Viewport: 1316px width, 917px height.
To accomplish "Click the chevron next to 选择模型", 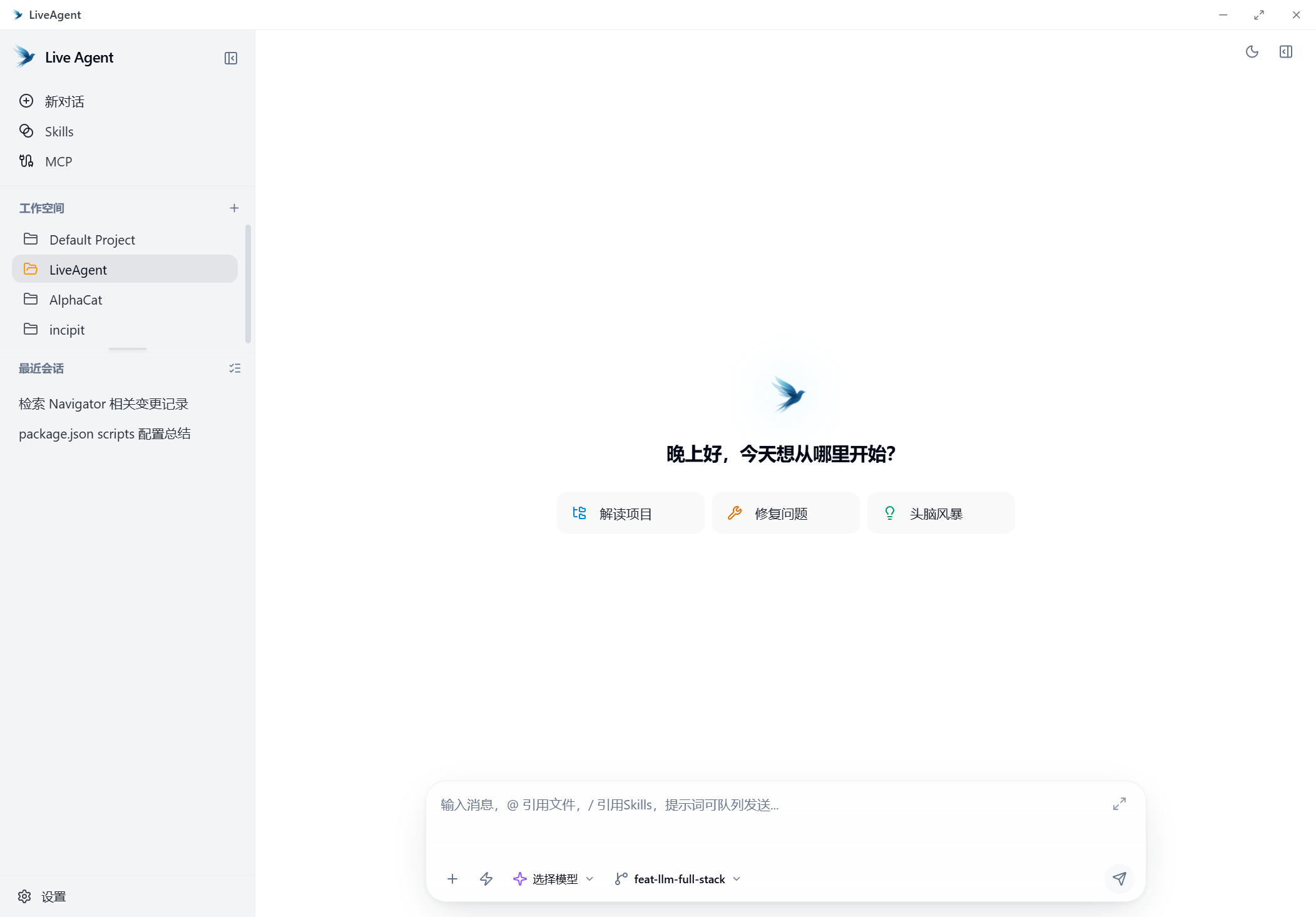I will click(x=589, y=879).
